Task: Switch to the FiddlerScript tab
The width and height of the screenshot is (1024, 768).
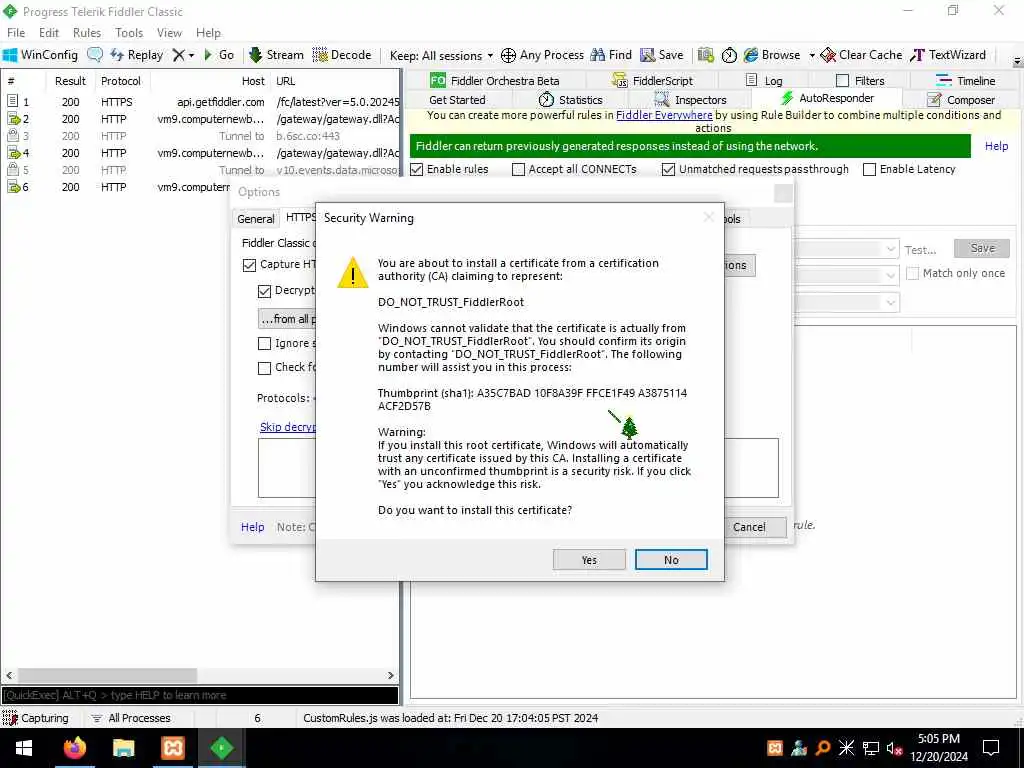Action: pos(652,80)
